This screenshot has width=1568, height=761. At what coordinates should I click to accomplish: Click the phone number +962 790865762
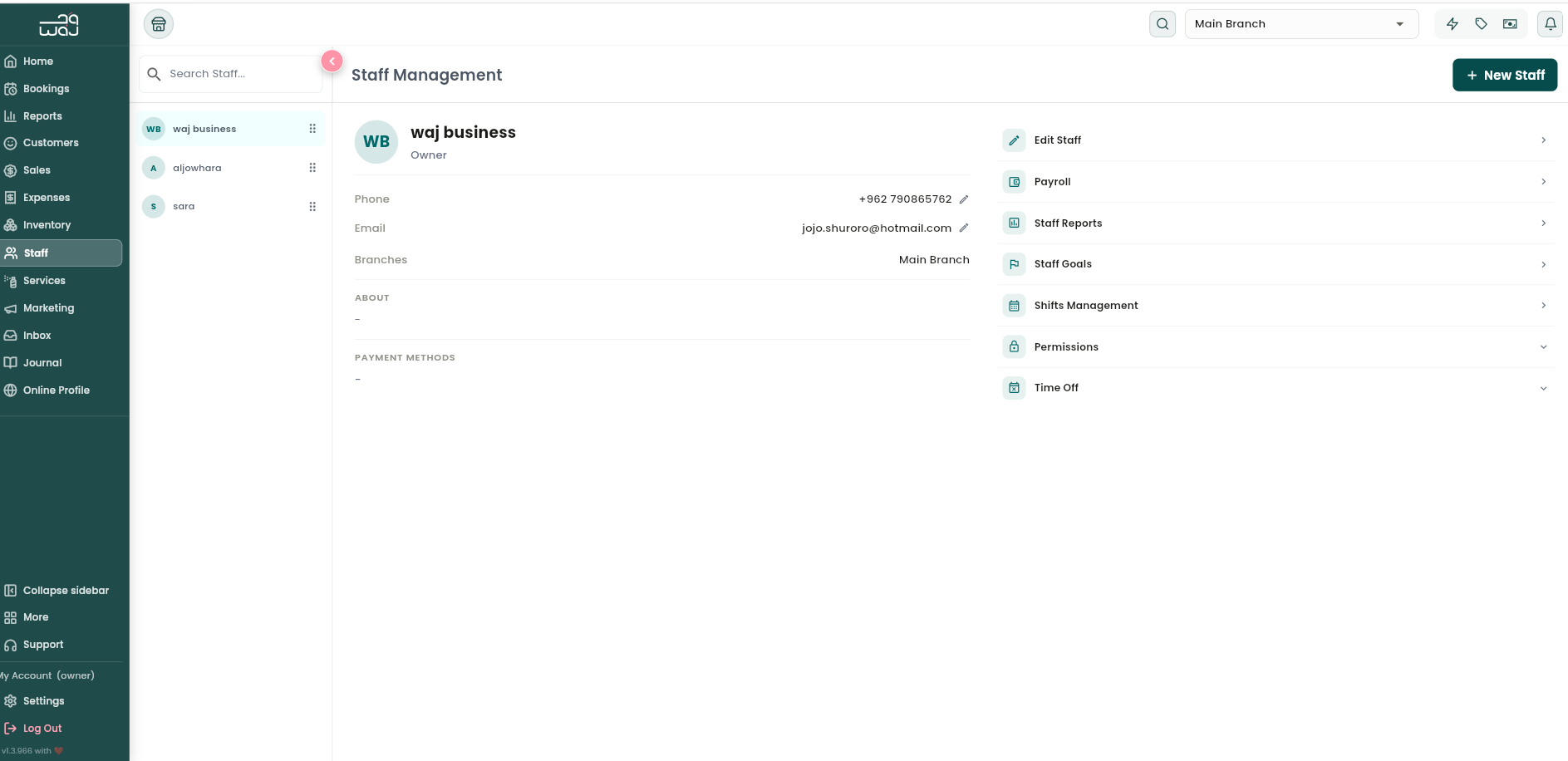[905, 199]
